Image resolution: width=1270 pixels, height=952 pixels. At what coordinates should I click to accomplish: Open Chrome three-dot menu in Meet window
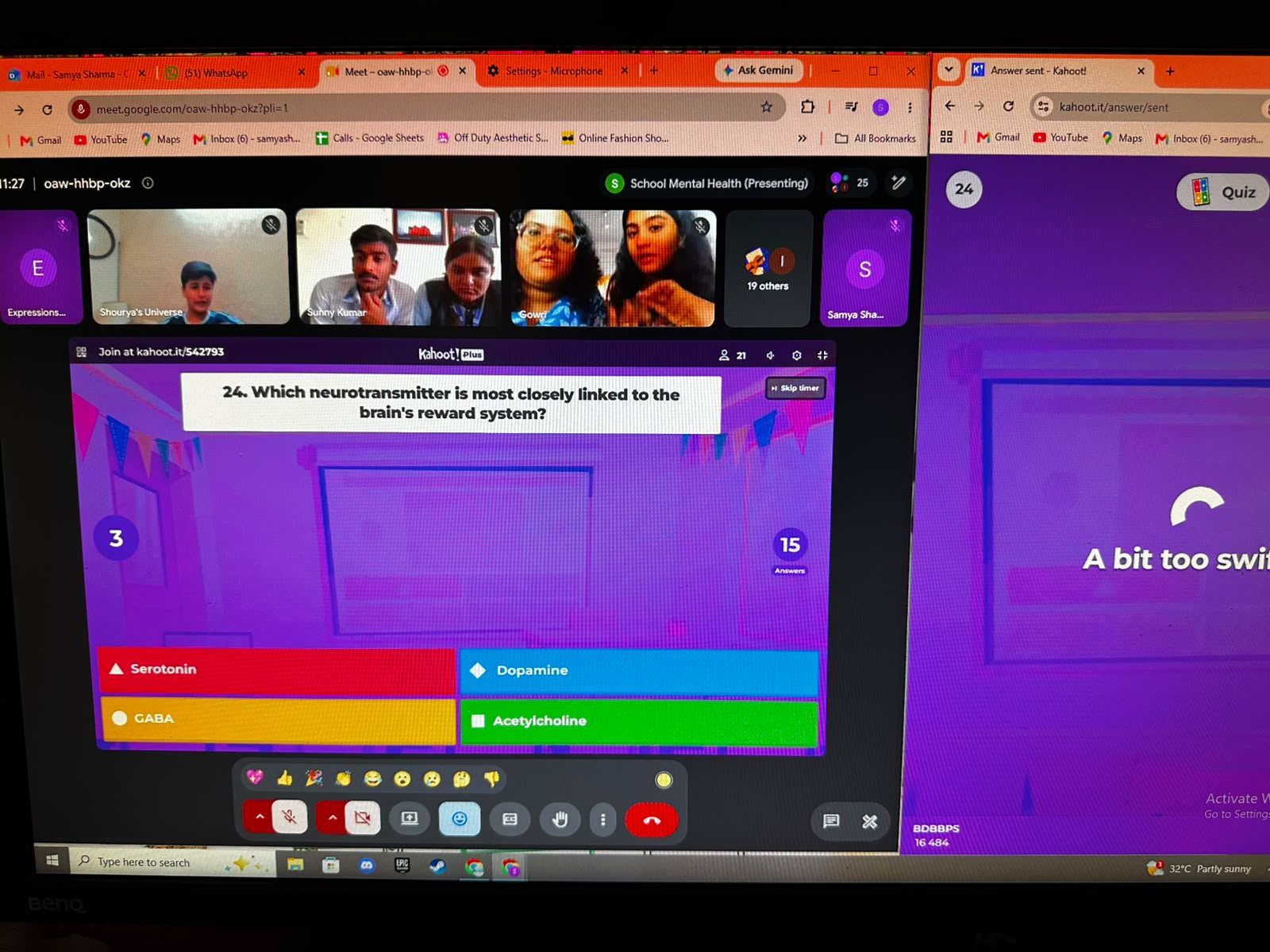(x=910, y=107)
